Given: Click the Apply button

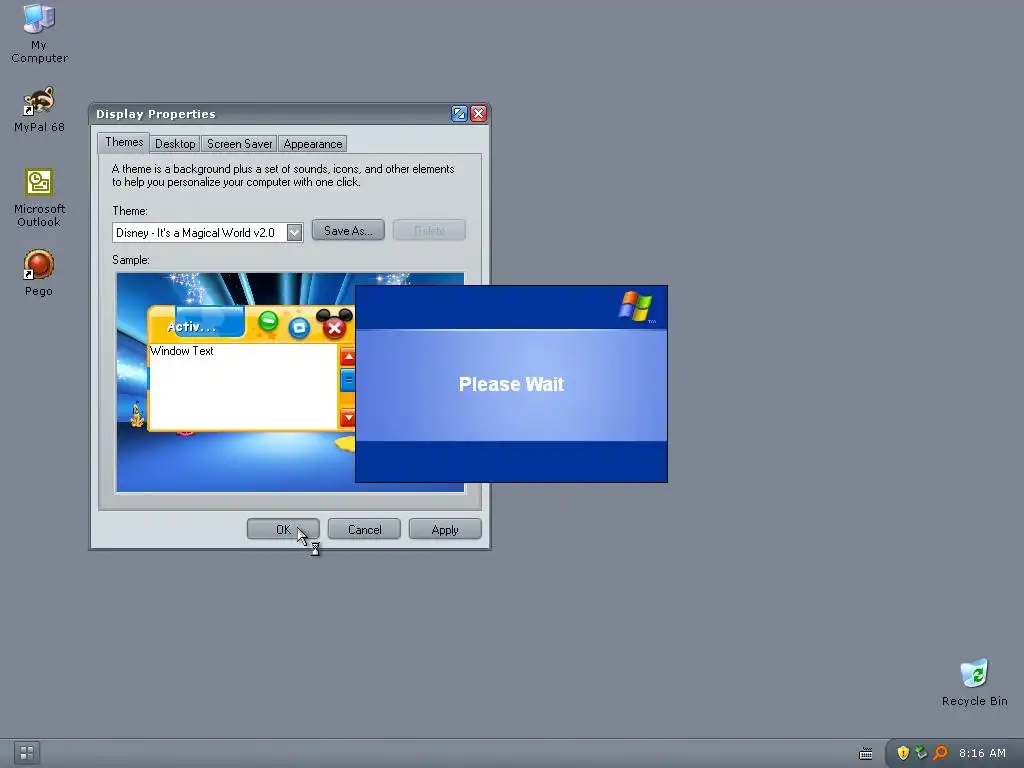Looking at the screenshot, I should pyautogui.click(x=445, y=530).
